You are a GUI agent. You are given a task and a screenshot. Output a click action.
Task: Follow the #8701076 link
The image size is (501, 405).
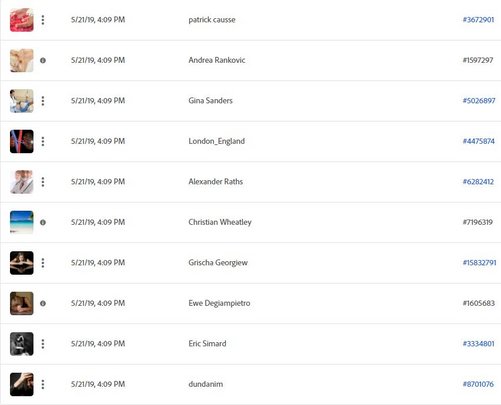(x=478, y=384)
